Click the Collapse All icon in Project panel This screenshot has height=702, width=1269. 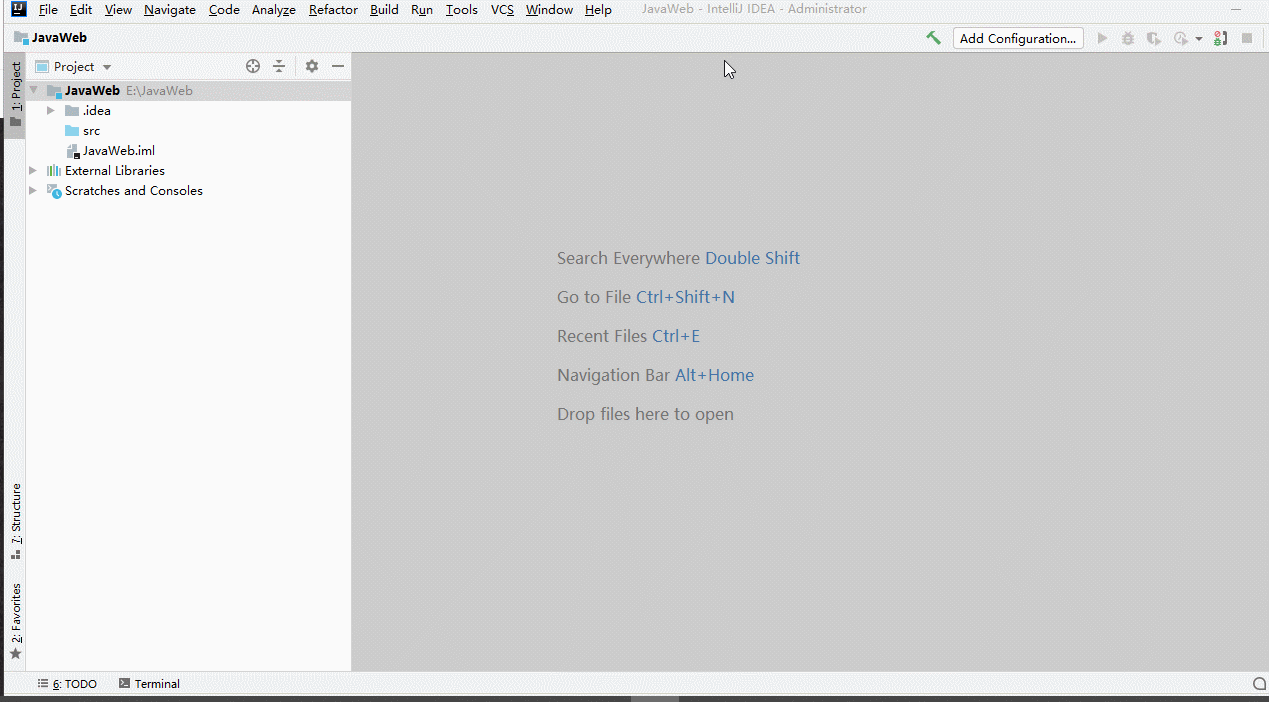tap(279, 66)
